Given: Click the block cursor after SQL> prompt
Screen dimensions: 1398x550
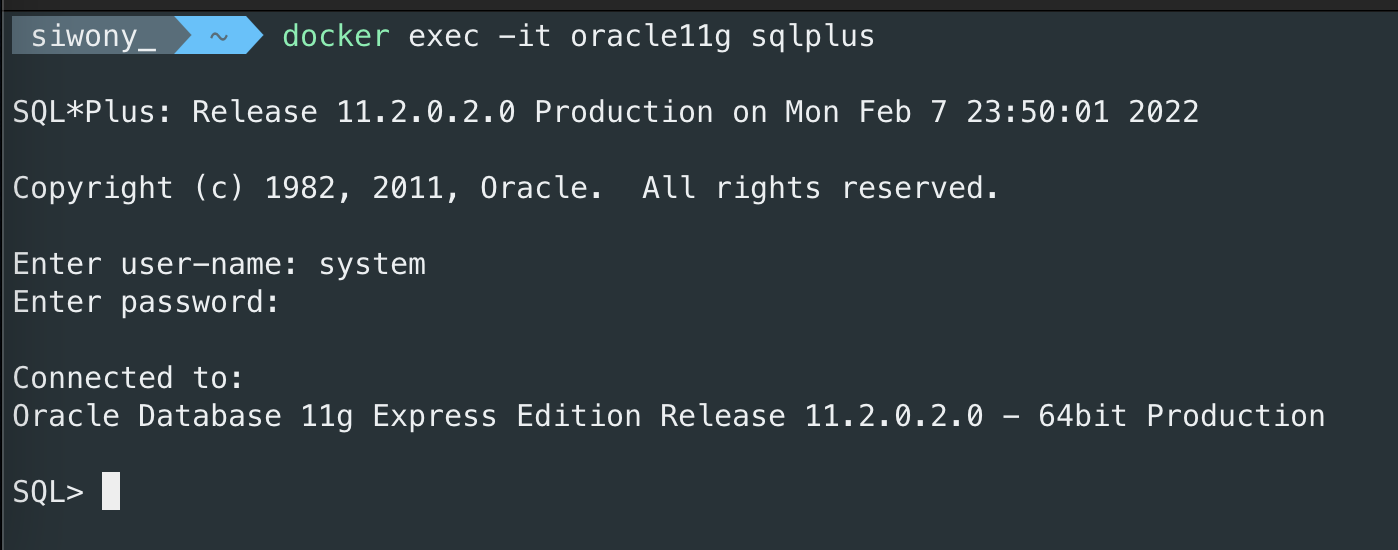Looking at the screenshot, I should click(x=111, y=492).
